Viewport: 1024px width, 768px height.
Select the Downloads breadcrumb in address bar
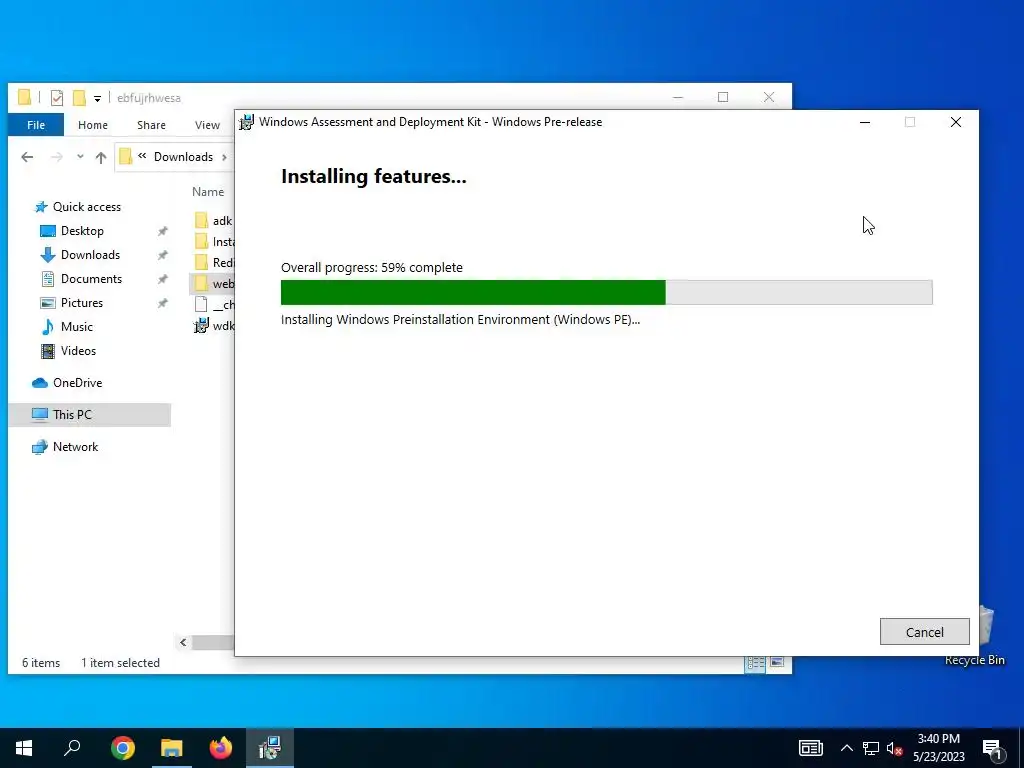tap(183, 157)
